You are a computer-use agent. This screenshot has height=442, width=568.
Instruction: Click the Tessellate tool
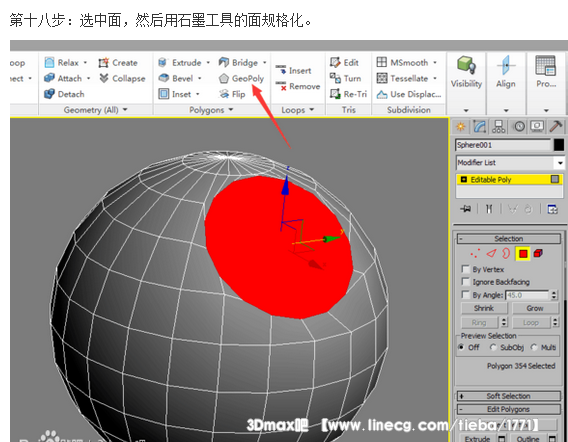(402, 78)
